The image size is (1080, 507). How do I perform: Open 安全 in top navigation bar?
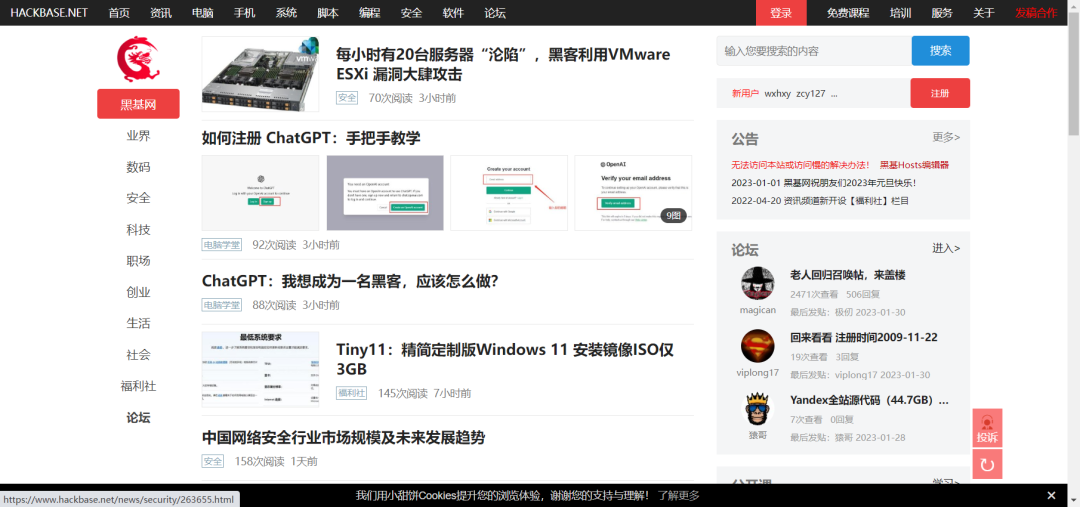pos(411,12)
